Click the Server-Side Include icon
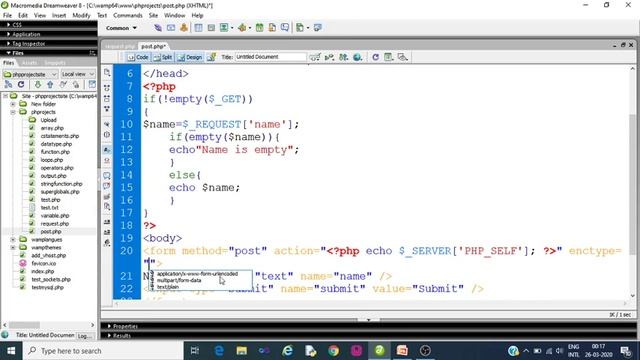The height and width of the screenshot is (360, 640). pos(272,28)
